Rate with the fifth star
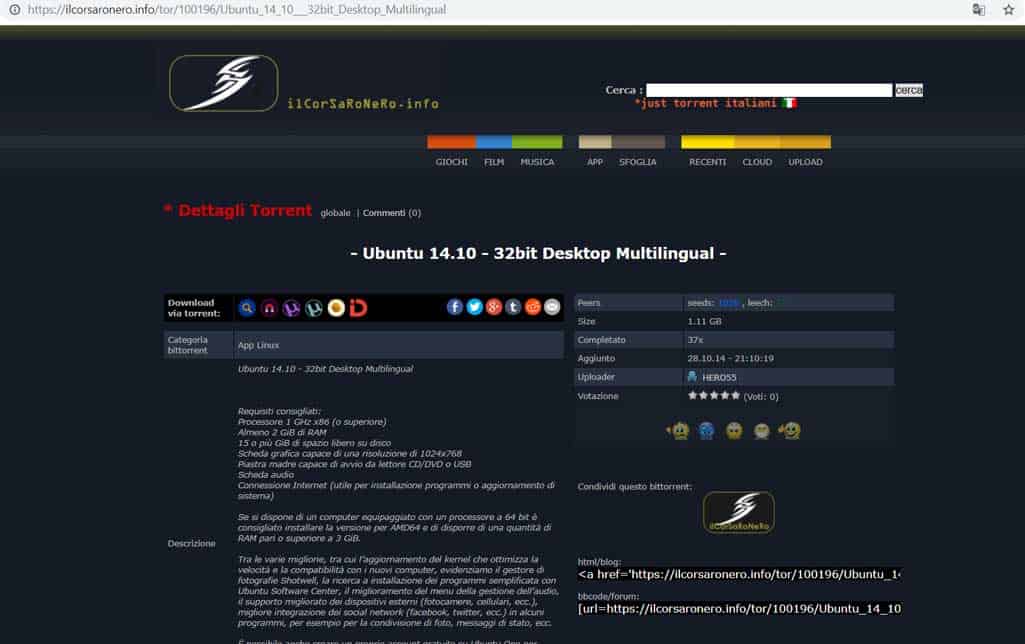Screen dimensions: 1025x644 click(x=735, y=396)
